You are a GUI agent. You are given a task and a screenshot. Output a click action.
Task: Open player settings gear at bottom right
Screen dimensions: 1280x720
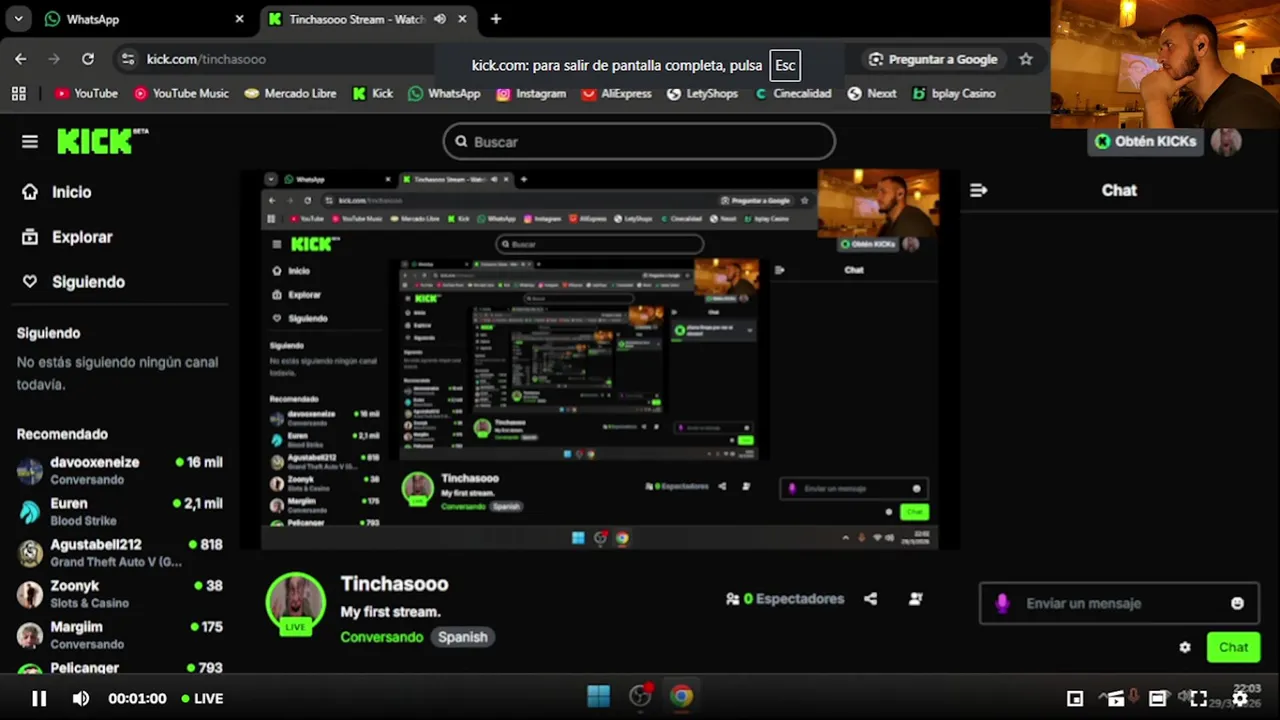click(1240, 699)
